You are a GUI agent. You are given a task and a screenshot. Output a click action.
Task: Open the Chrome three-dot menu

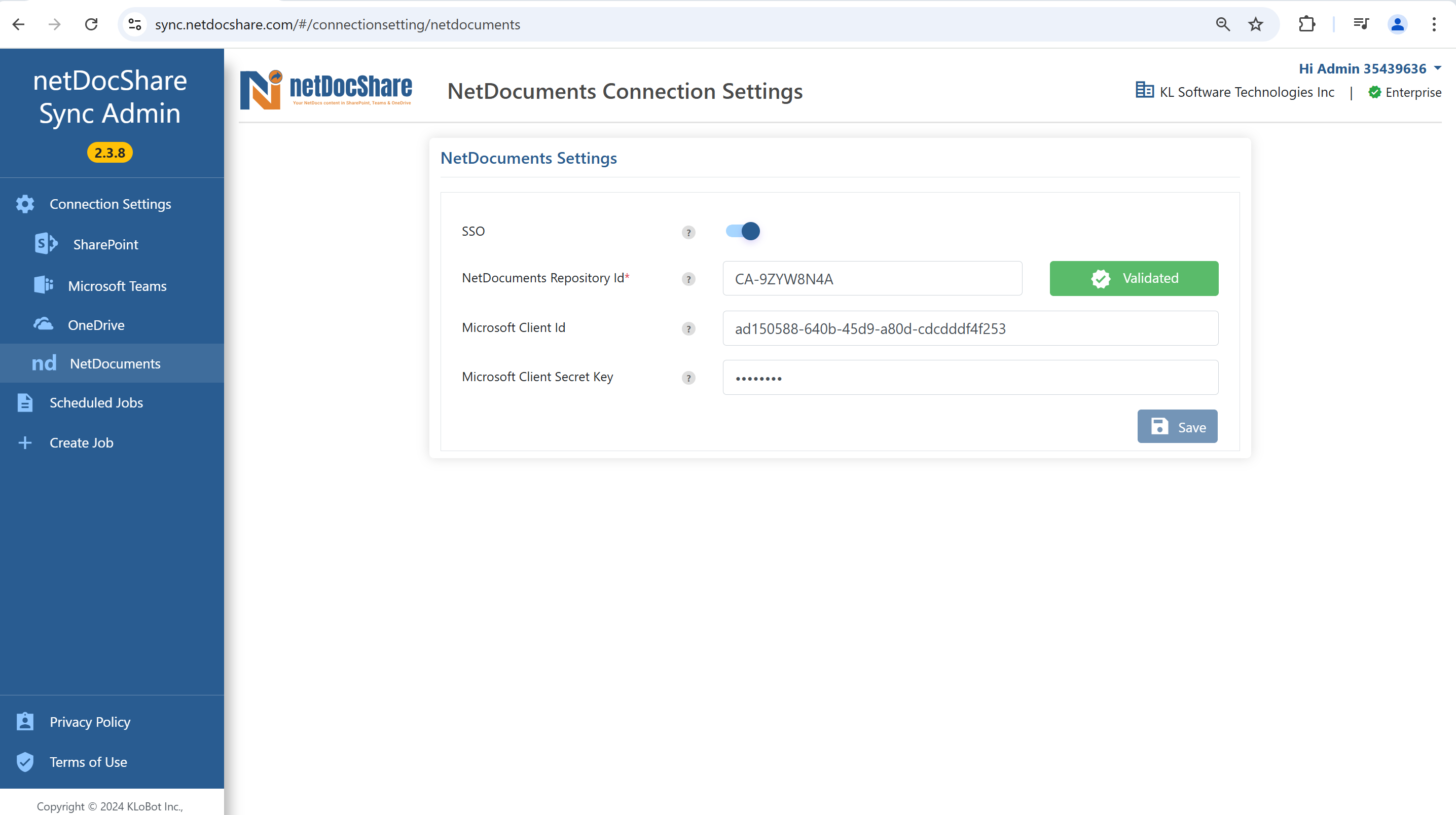(1434, 24)
